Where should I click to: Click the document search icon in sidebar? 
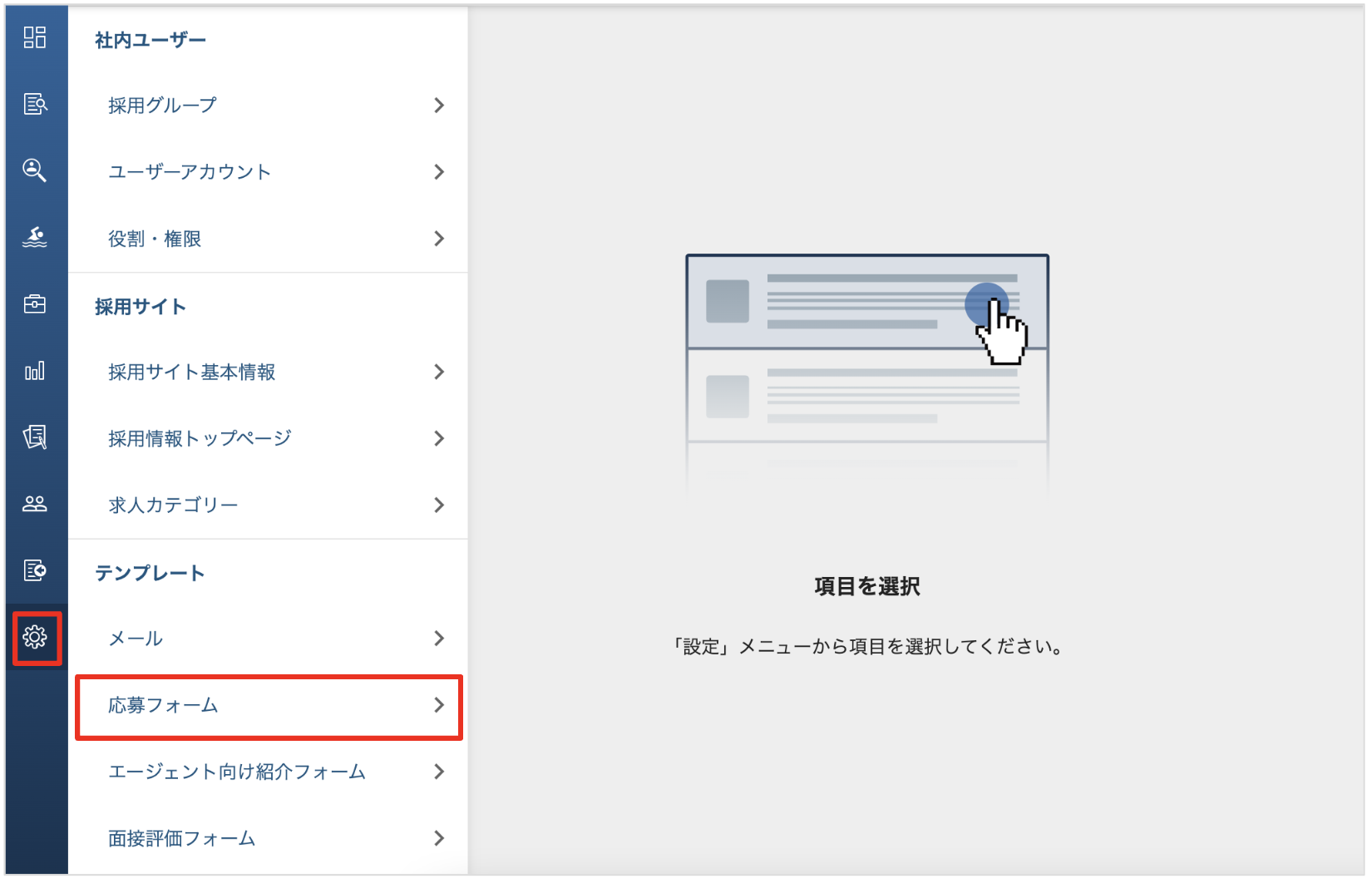[35, 104]
